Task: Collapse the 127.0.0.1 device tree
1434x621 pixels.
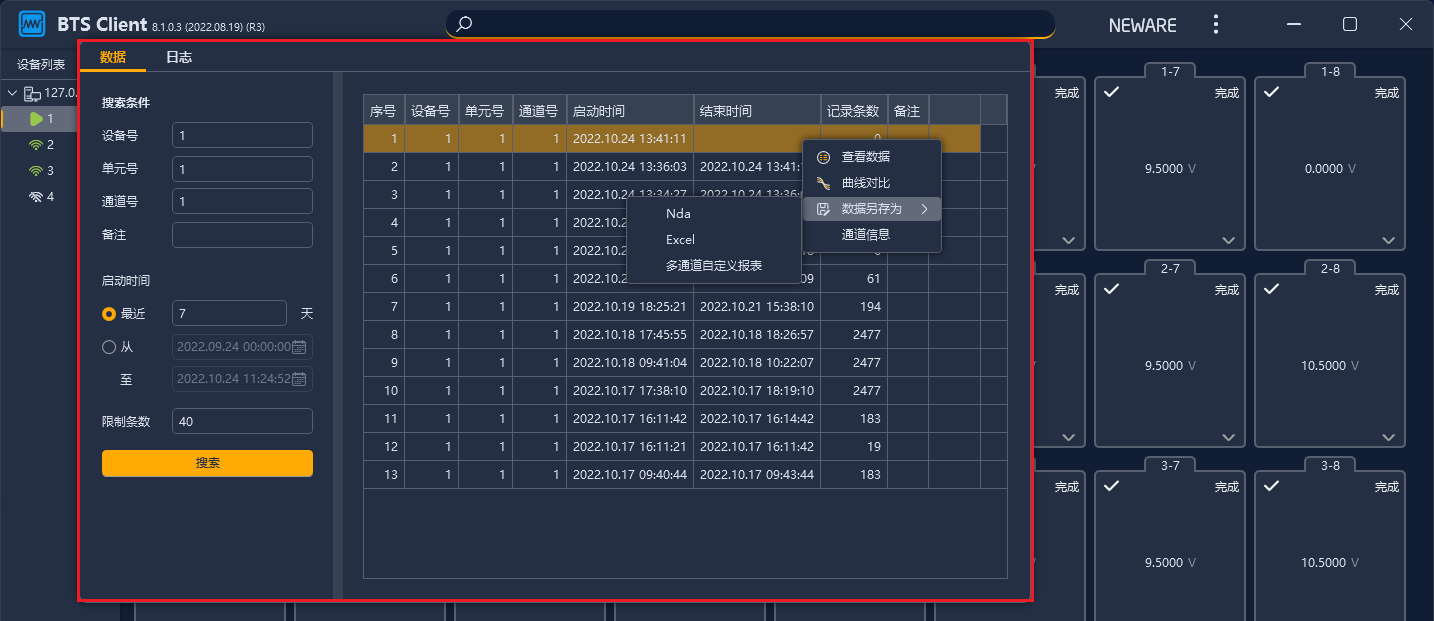Action: tap(12, 92)
